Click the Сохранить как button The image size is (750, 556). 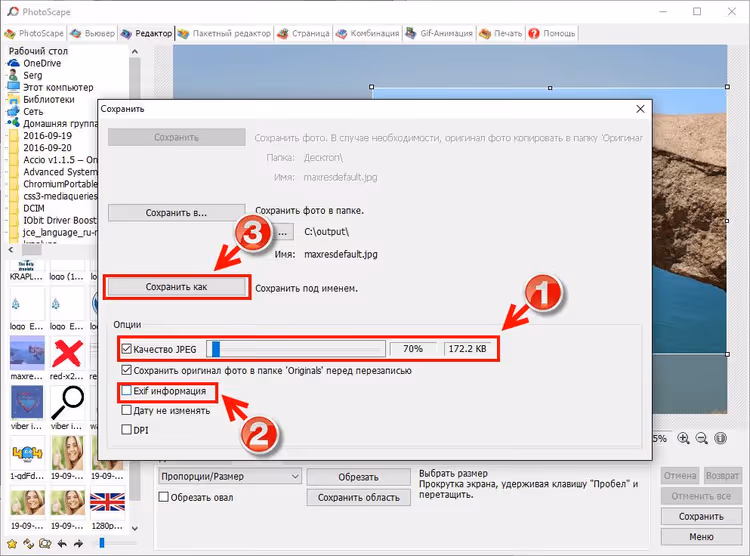coord(176,287)
